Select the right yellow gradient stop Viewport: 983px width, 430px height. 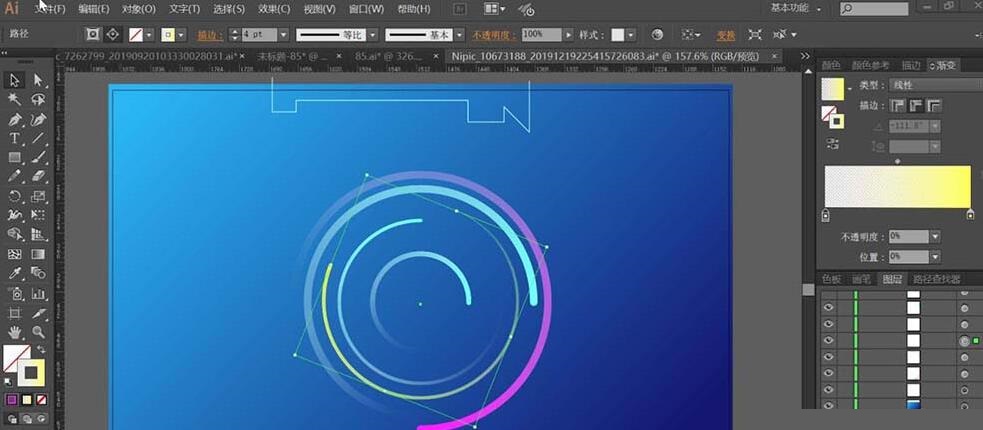click(x=970, y=215)
